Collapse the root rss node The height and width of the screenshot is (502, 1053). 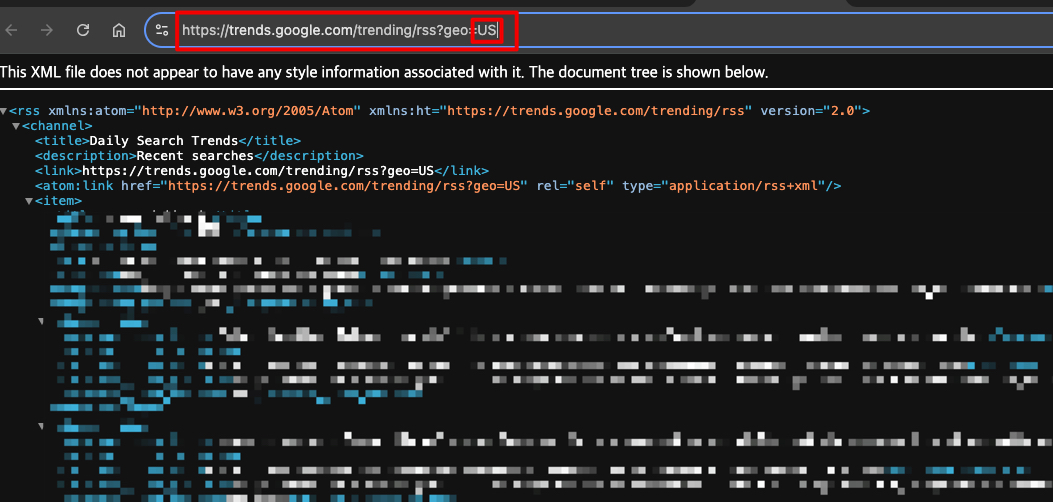[x=4, y=111]
